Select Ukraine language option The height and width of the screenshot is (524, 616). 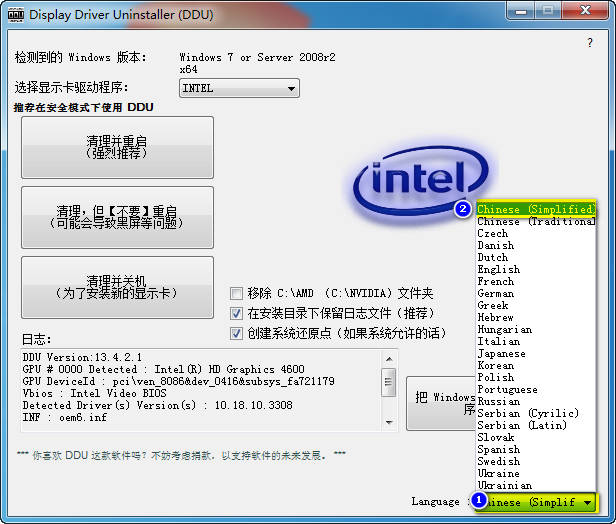tap(536, 473)
